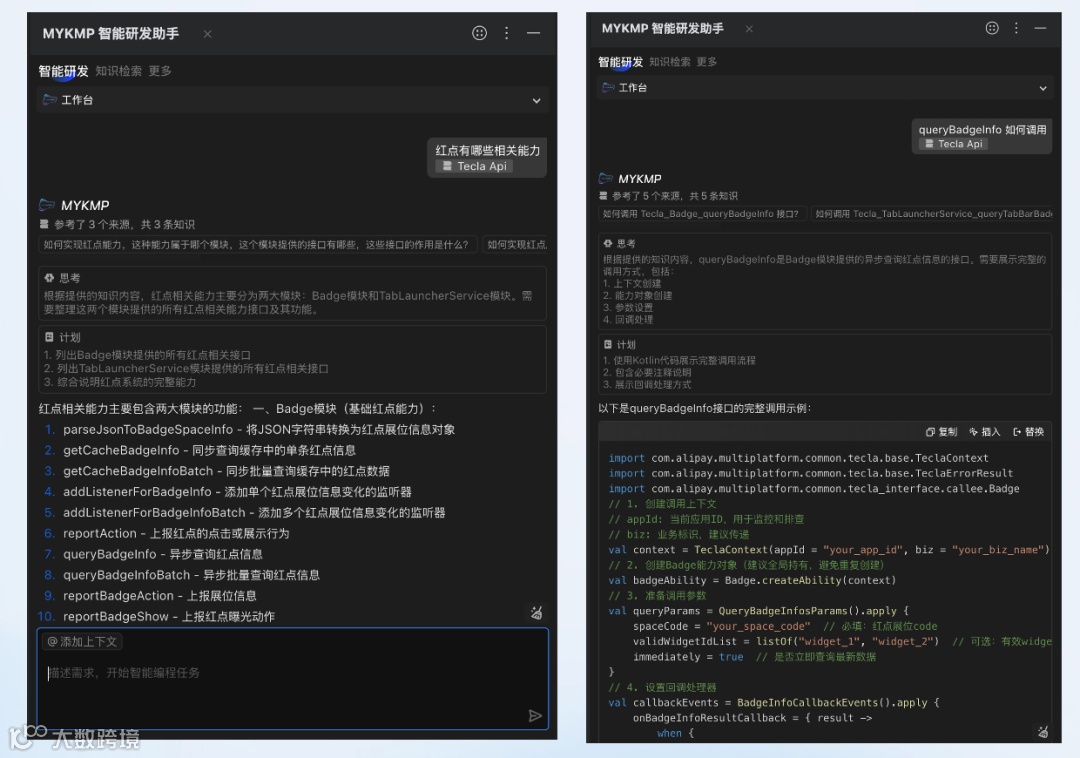Open the three-dot menu in right panel header

coord(1016,28)
